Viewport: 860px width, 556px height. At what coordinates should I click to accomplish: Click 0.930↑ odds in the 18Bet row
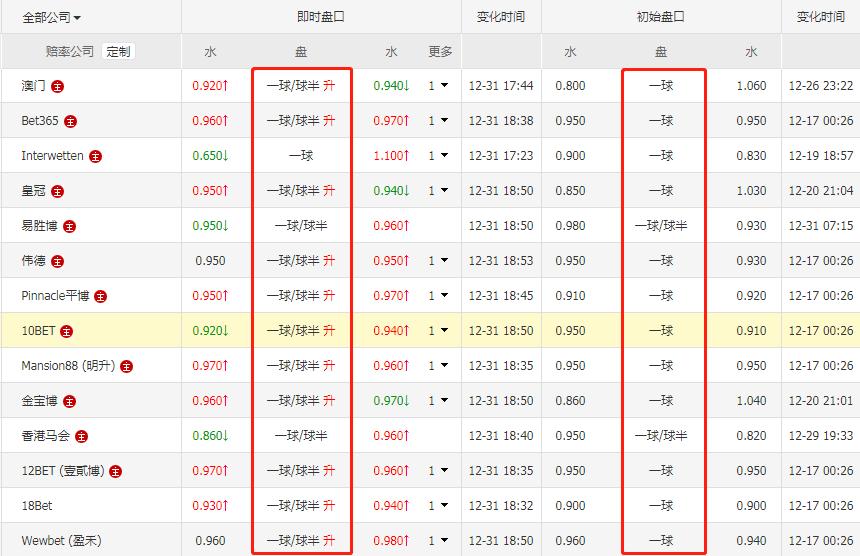click(x=211, y=506)
